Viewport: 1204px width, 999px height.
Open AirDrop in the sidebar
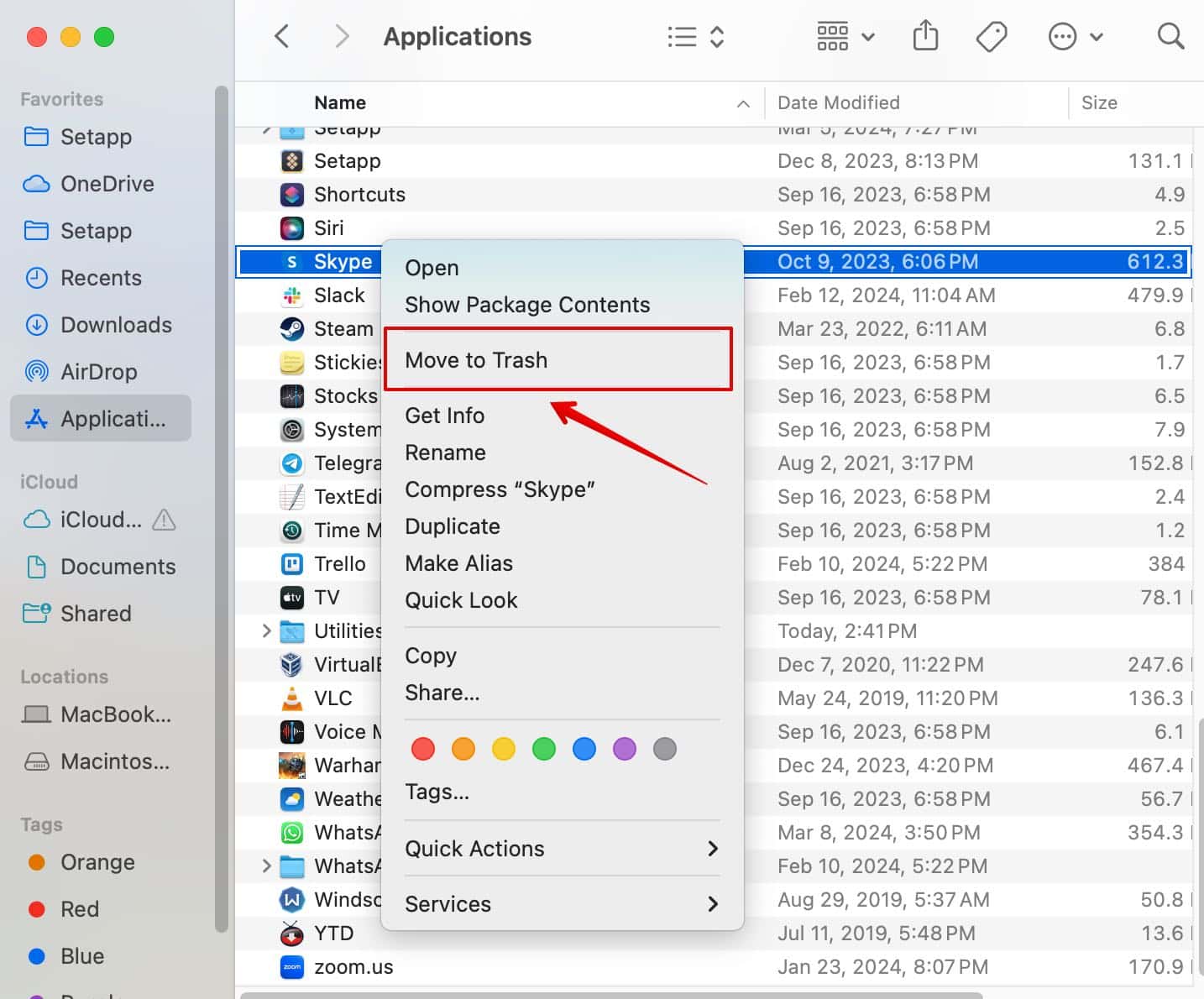97,372
